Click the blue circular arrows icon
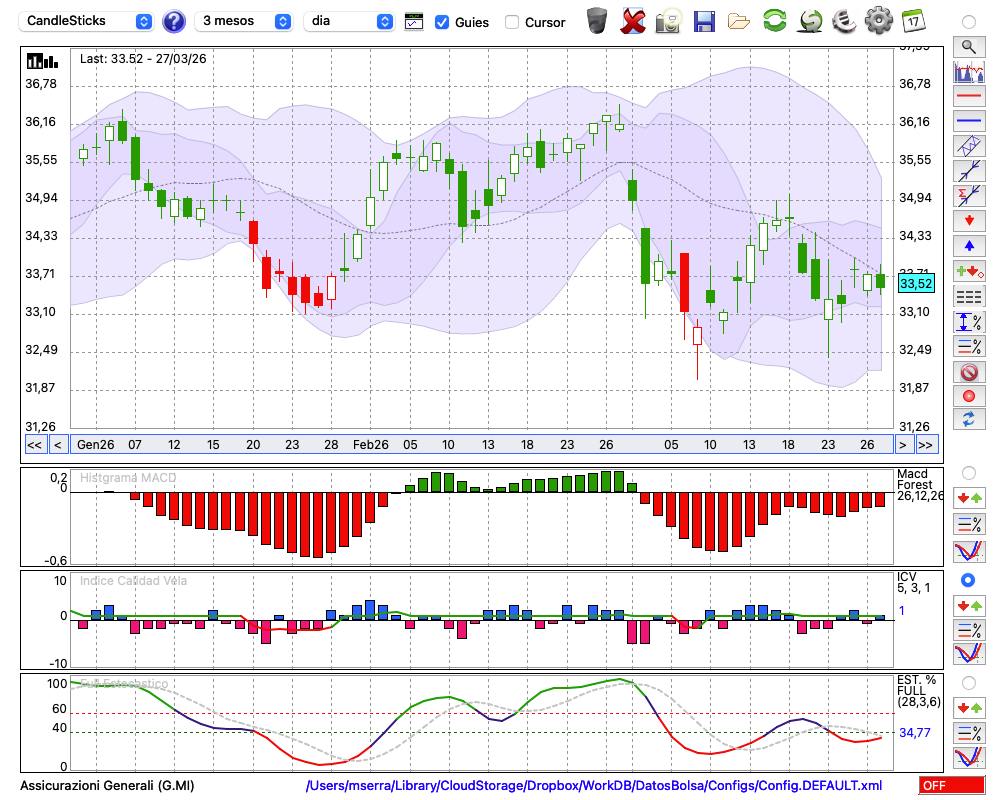 click(969, 420)
